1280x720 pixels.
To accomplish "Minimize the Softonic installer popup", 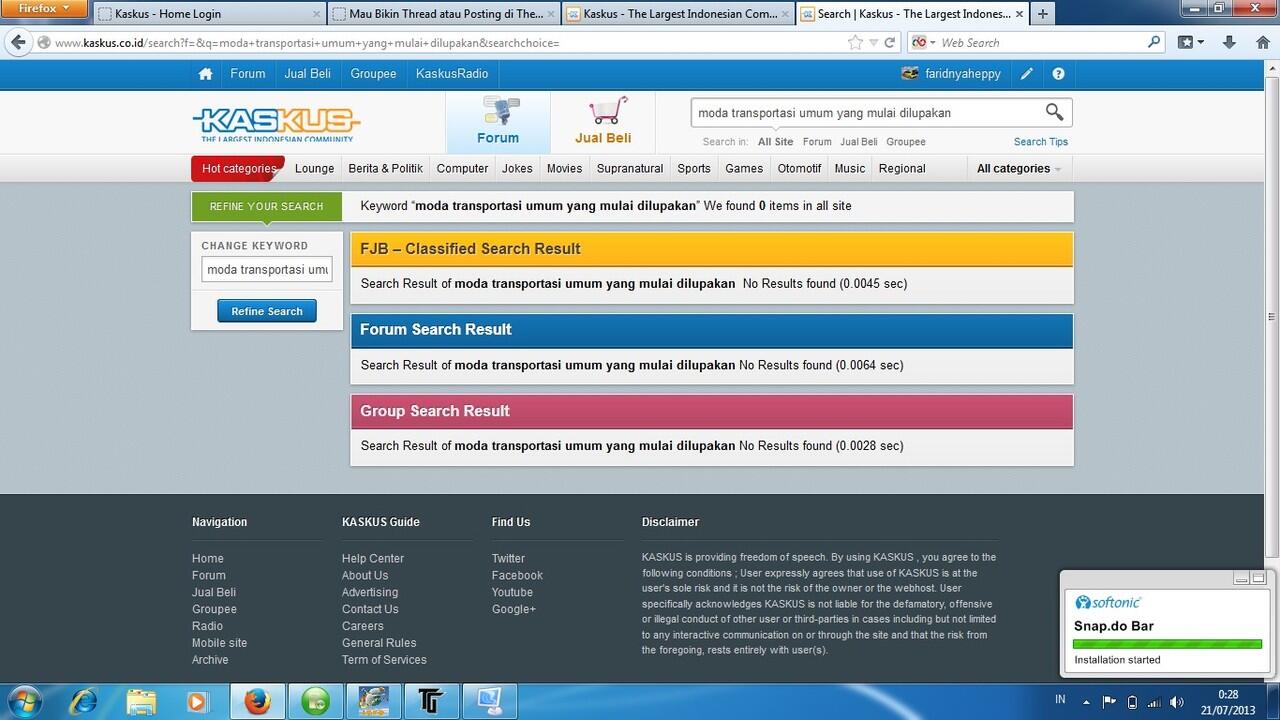I will [x=1242, y=578].
